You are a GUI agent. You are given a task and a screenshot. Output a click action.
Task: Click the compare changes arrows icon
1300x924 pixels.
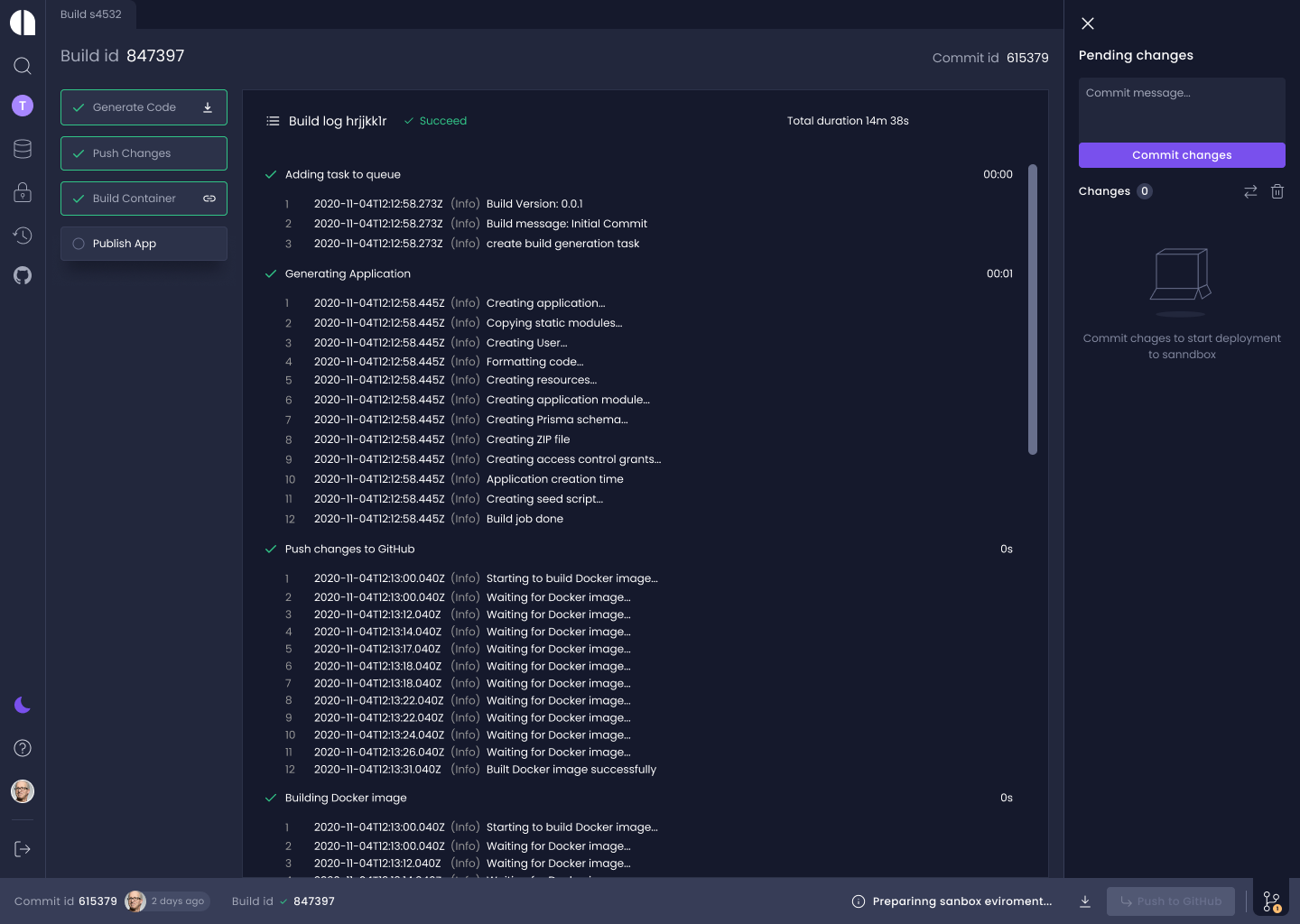pyautogui.click(x=1250, y=191)
